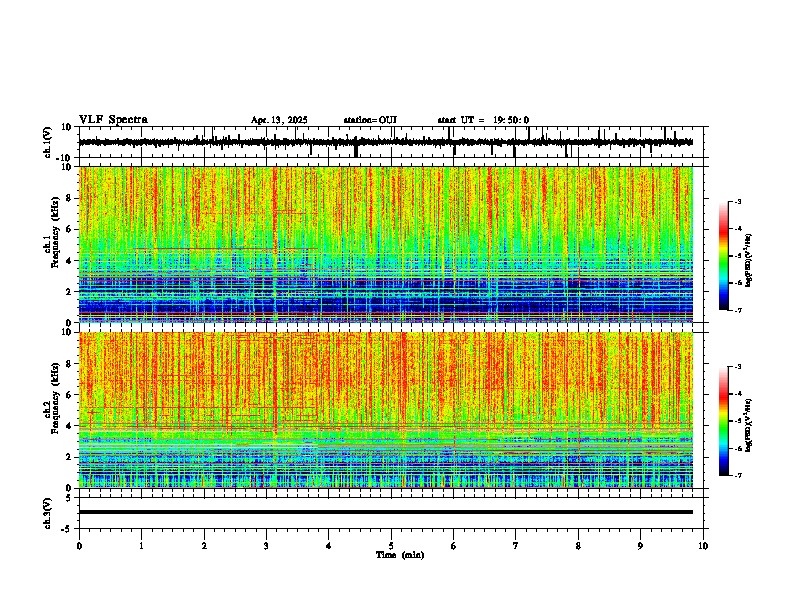This screenshot has height=612, width=792.
Task: Select the date text "Apr. 13, 2025"
Action: point(279,120)
